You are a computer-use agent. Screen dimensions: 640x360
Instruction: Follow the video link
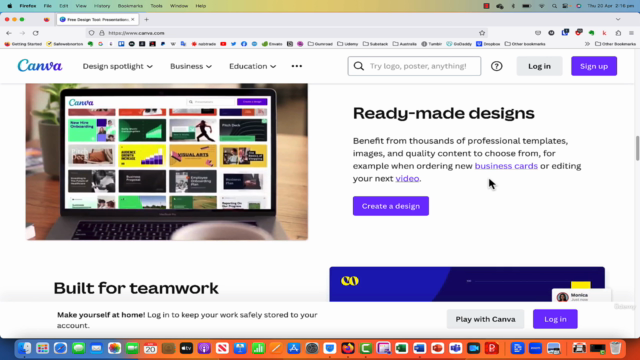click(x=407, y=179)
